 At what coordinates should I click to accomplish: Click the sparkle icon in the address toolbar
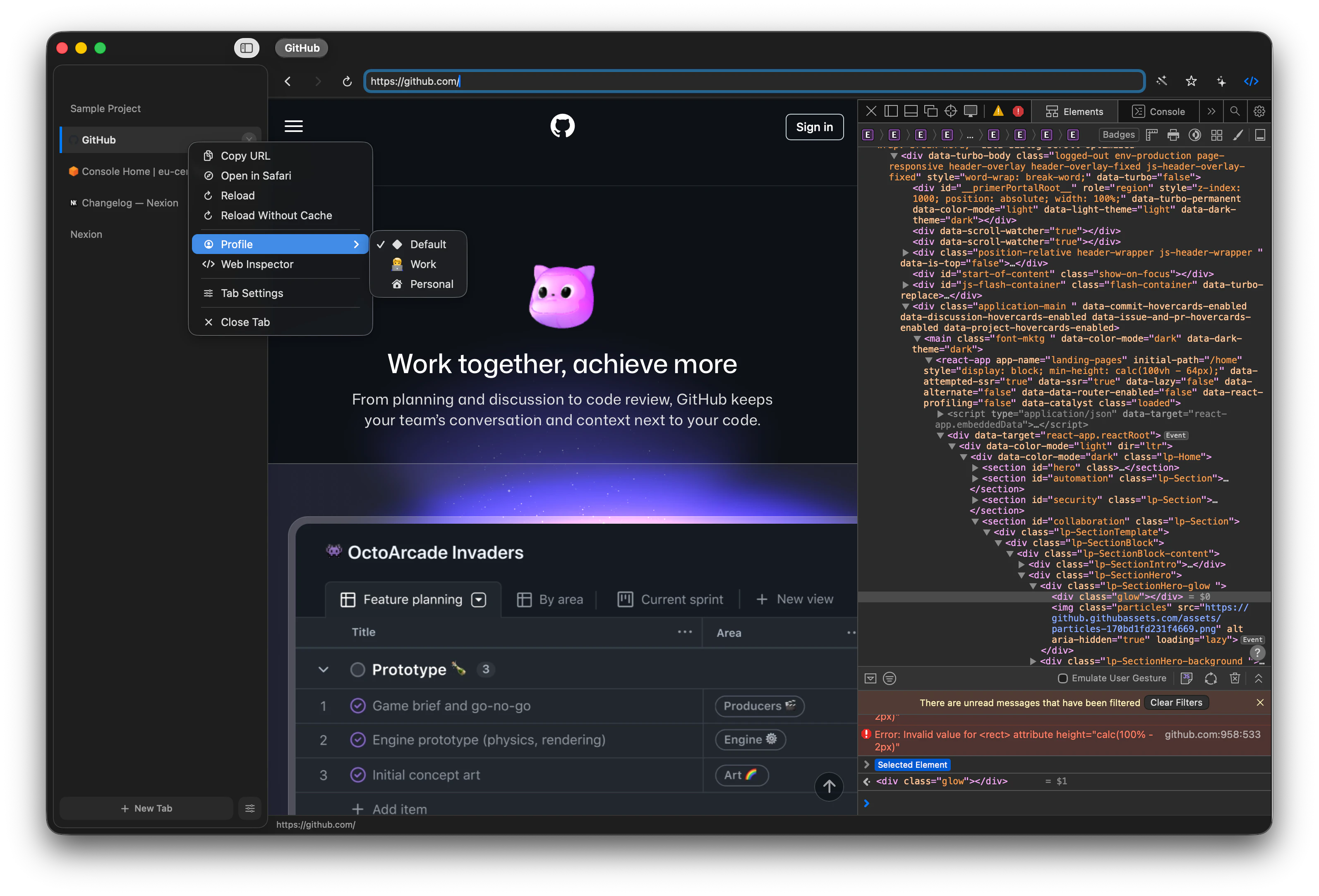(x=1221, y=81)
